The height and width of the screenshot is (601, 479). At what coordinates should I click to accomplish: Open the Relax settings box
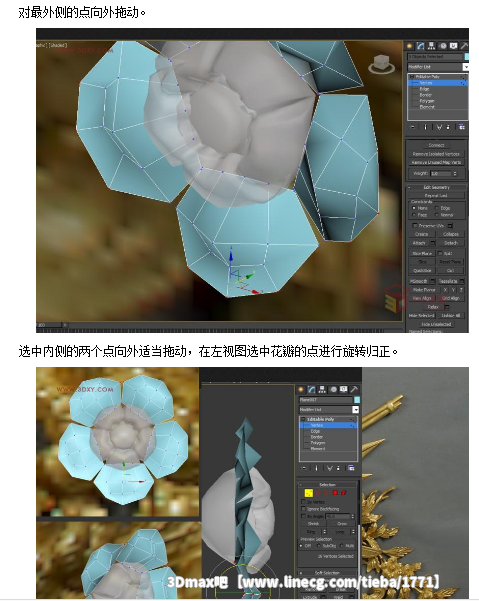[447, 307]
